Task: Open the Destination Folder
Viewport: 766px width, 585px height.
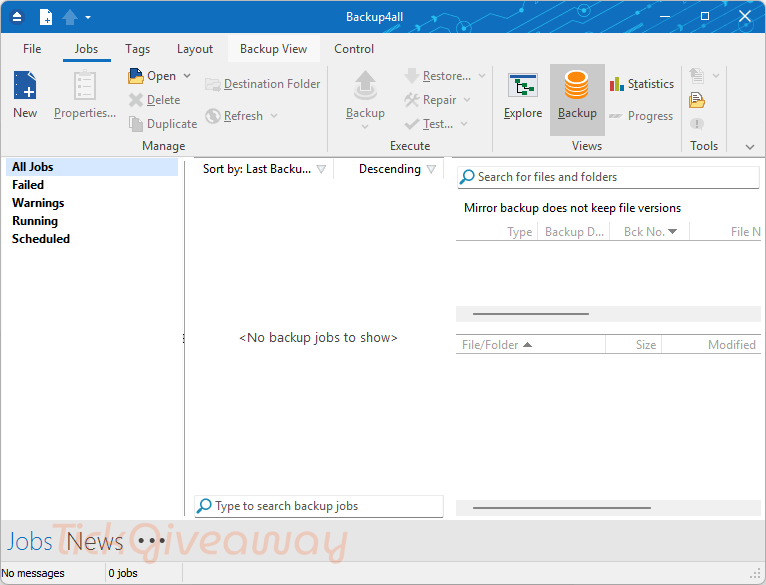Action: click(263, 84)
